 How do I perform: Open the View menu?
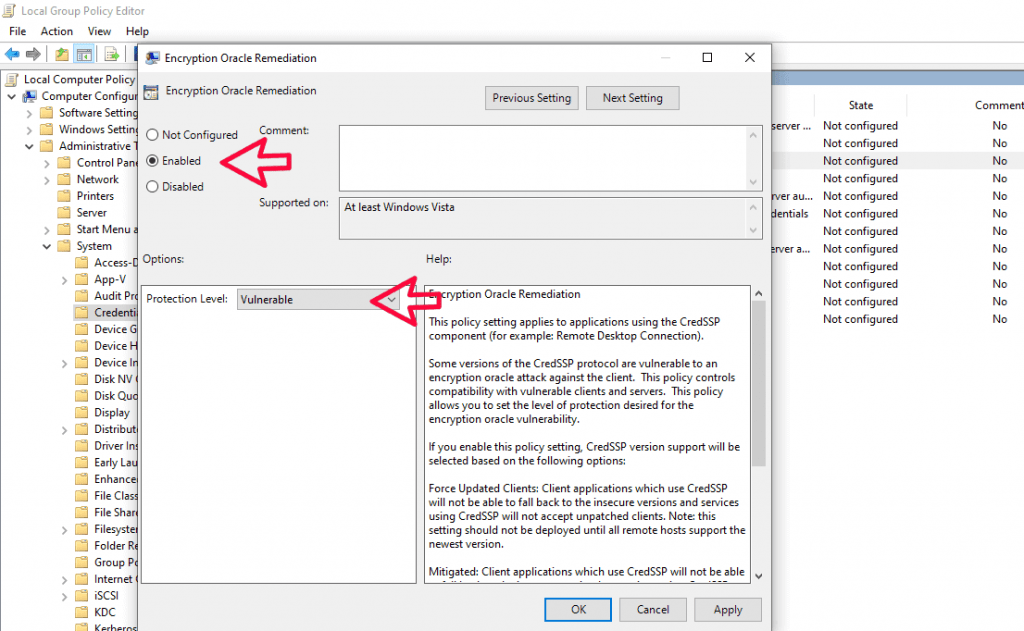[99, 31]
